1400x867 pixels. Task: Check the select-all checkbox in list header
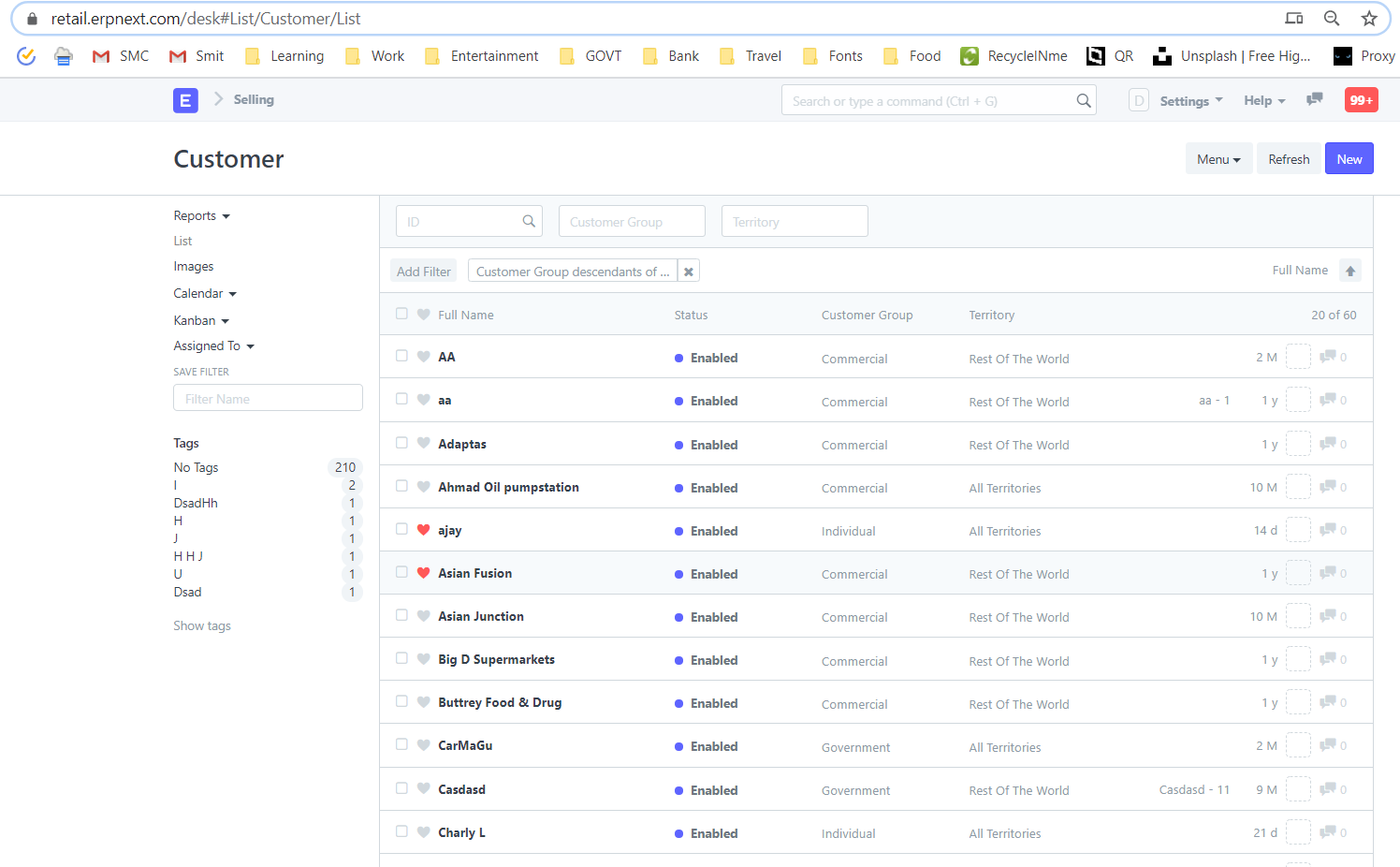point(401,314)
